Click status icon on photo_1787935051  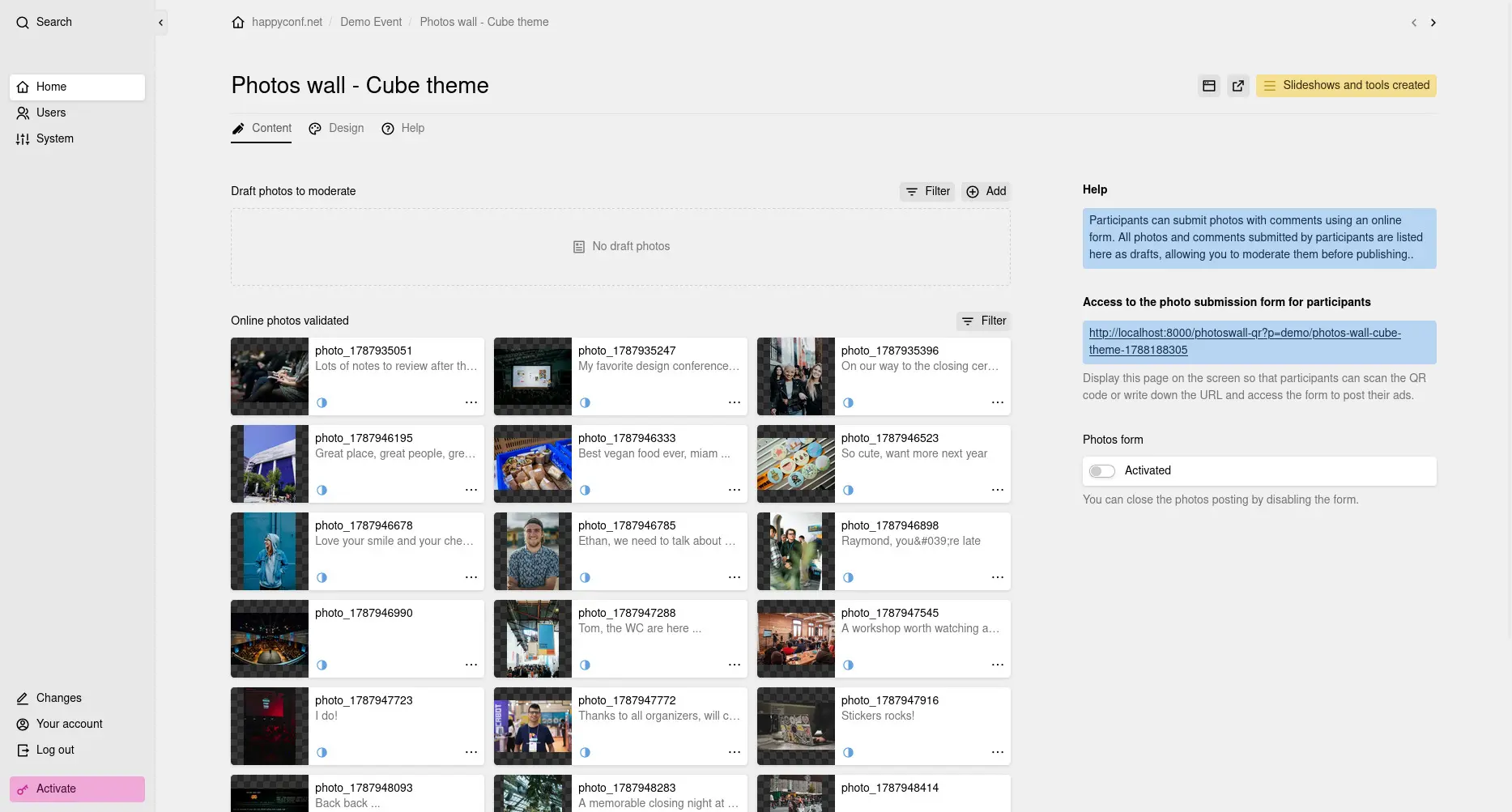click(x=322, y=403)
